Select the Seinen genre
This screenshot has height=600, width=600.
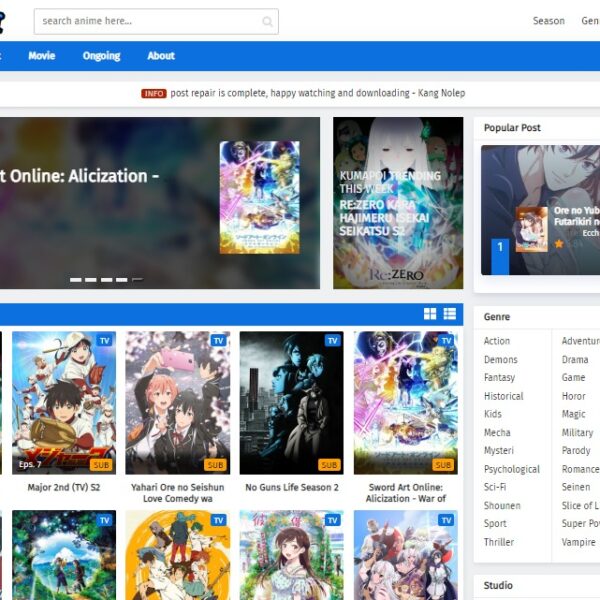point(576,487)
